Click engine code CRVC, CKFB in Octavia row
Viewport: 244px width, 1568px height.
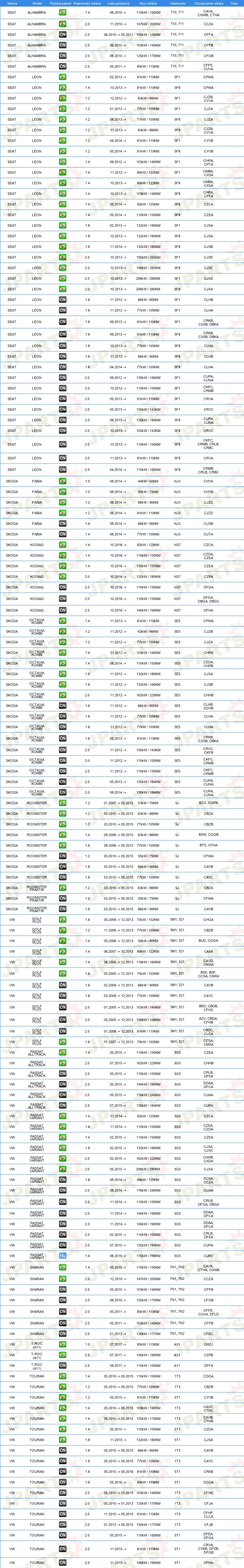[209, 751]
